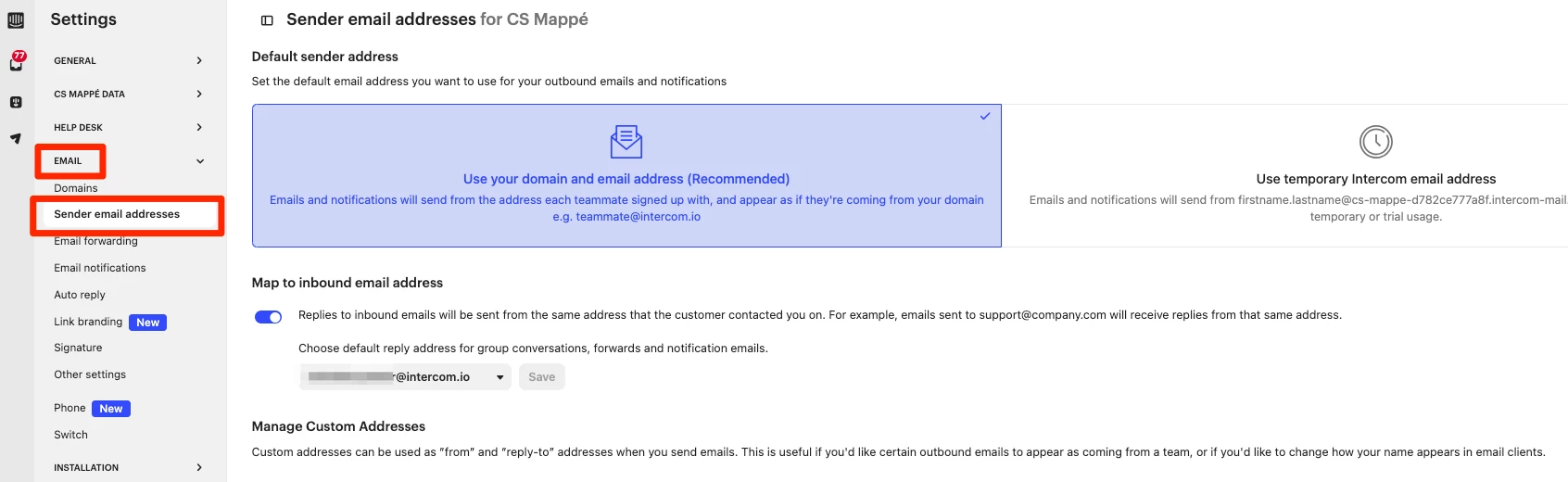Click the envelope icon for domain email option

click(626, 142)
